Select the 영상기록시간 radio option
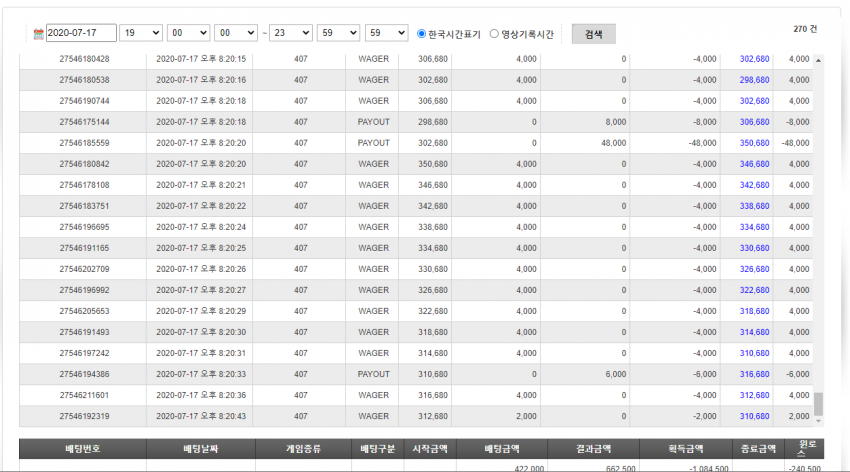The image size is (850, 472). pos(494,34)
